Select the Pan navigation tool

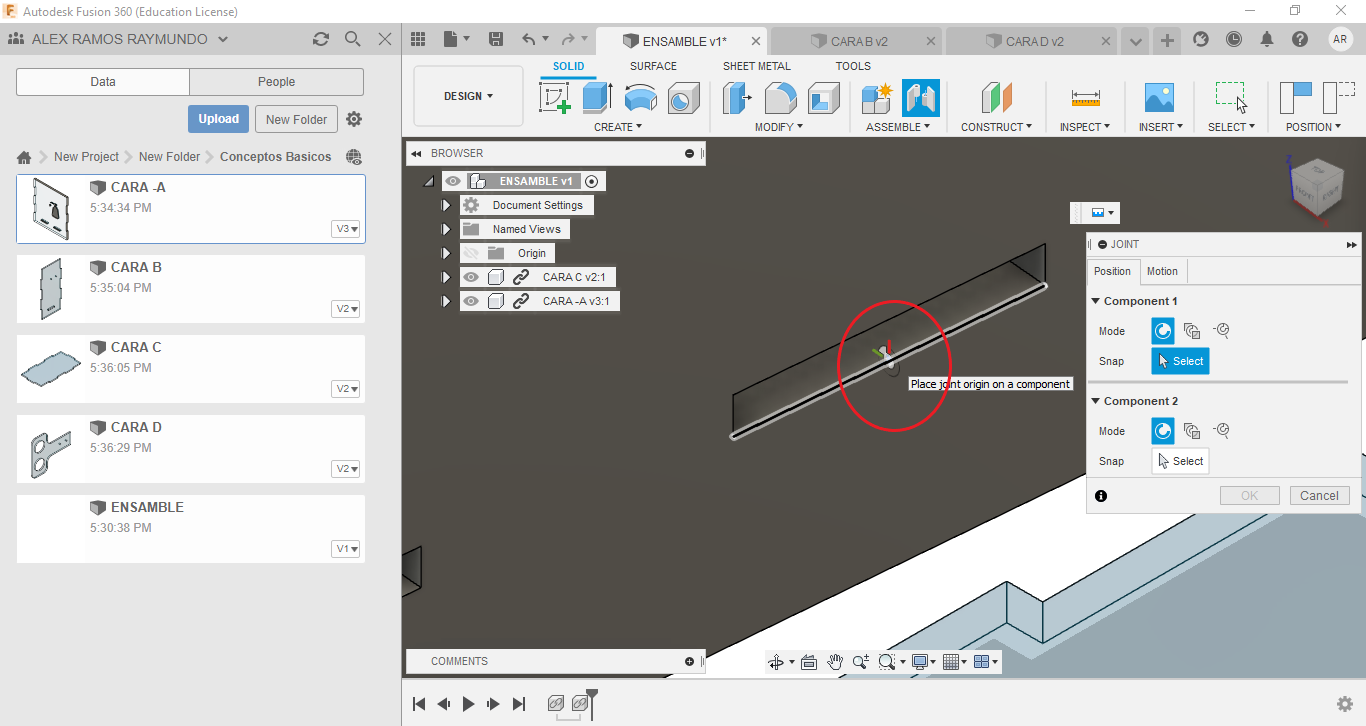point(835,662)
